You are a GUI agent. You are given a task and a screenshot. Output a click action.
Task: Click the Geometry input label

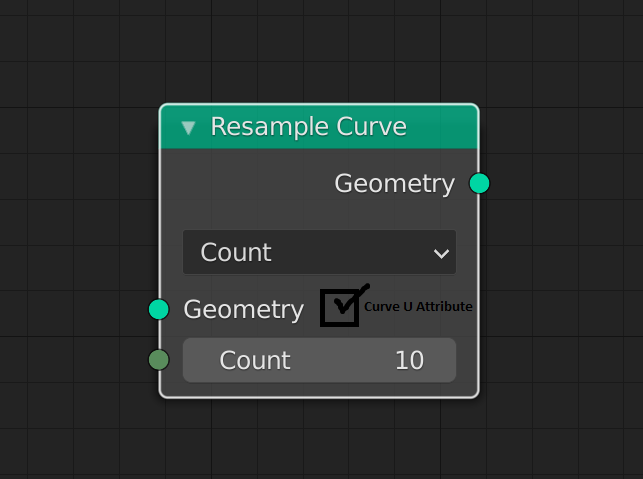[x=244, y=310]
